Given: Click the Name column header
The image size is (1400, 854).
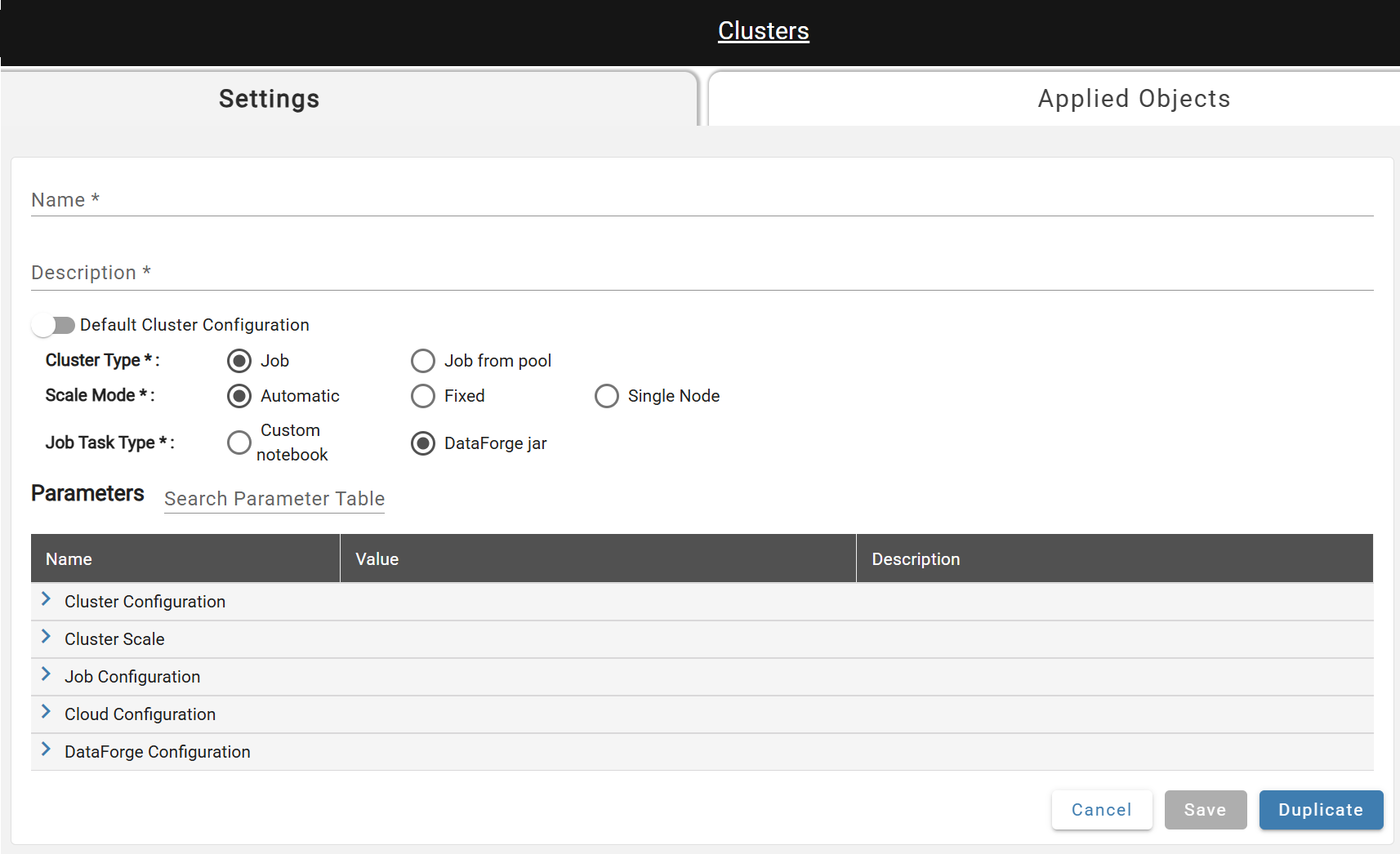Looking at the screenshot, I should [185, 559].
